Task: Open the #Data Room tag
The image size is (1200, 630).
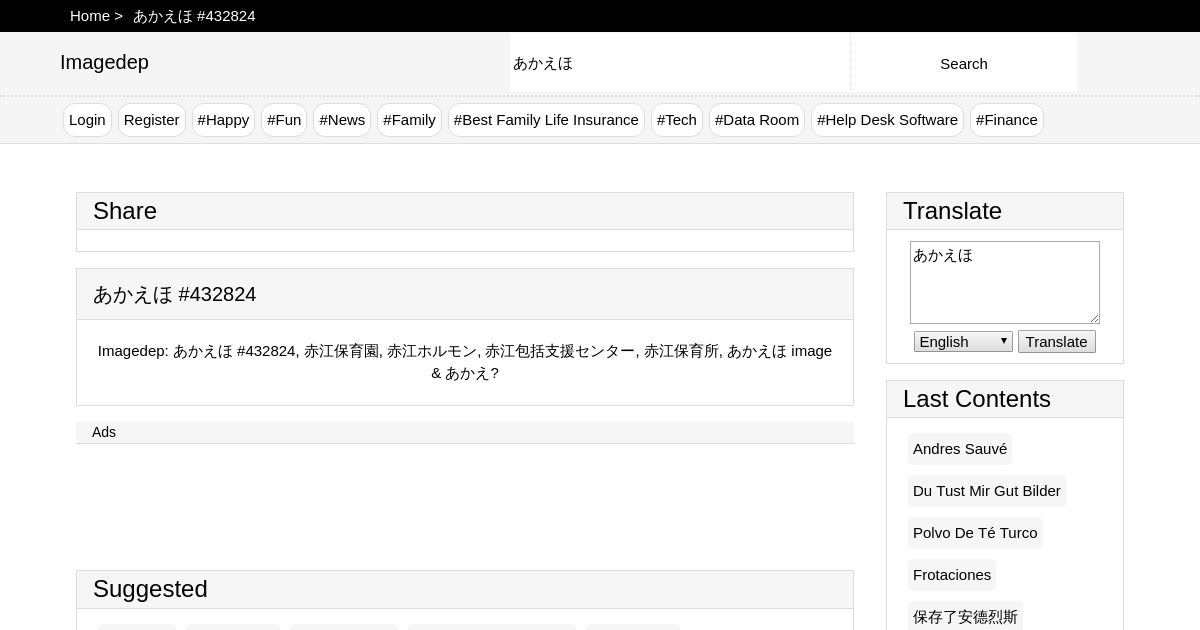Action: tap(757, 120)
